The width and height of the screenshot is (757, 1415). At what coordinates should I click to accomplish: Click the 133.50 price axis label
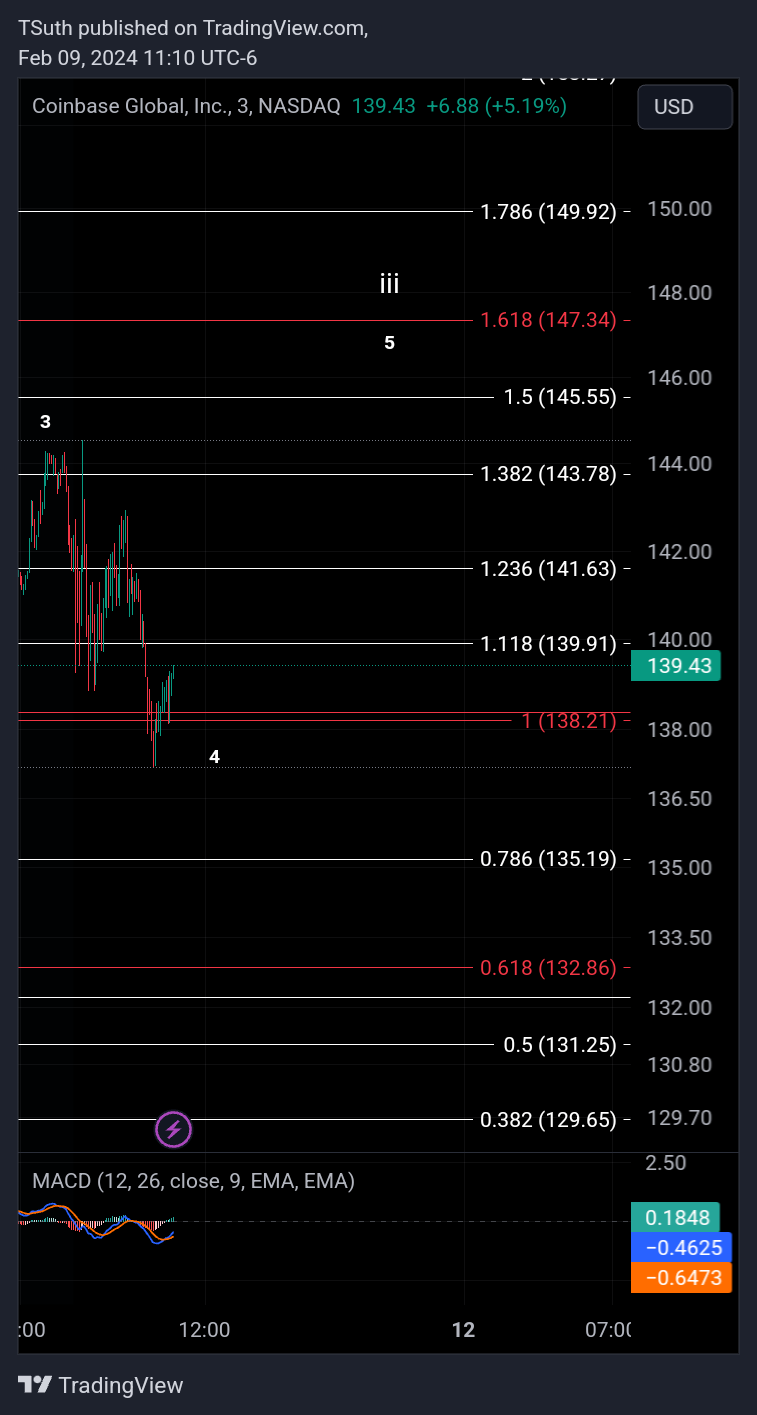[679, 938]
